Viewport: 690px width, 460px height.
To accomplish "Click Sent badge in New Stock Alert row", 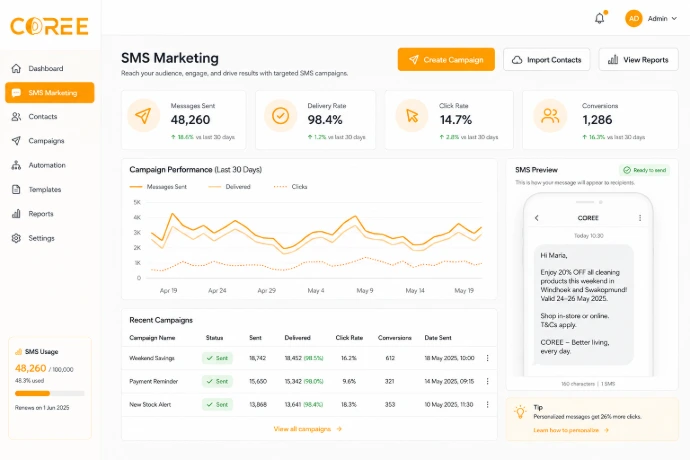I will [217, 404].
